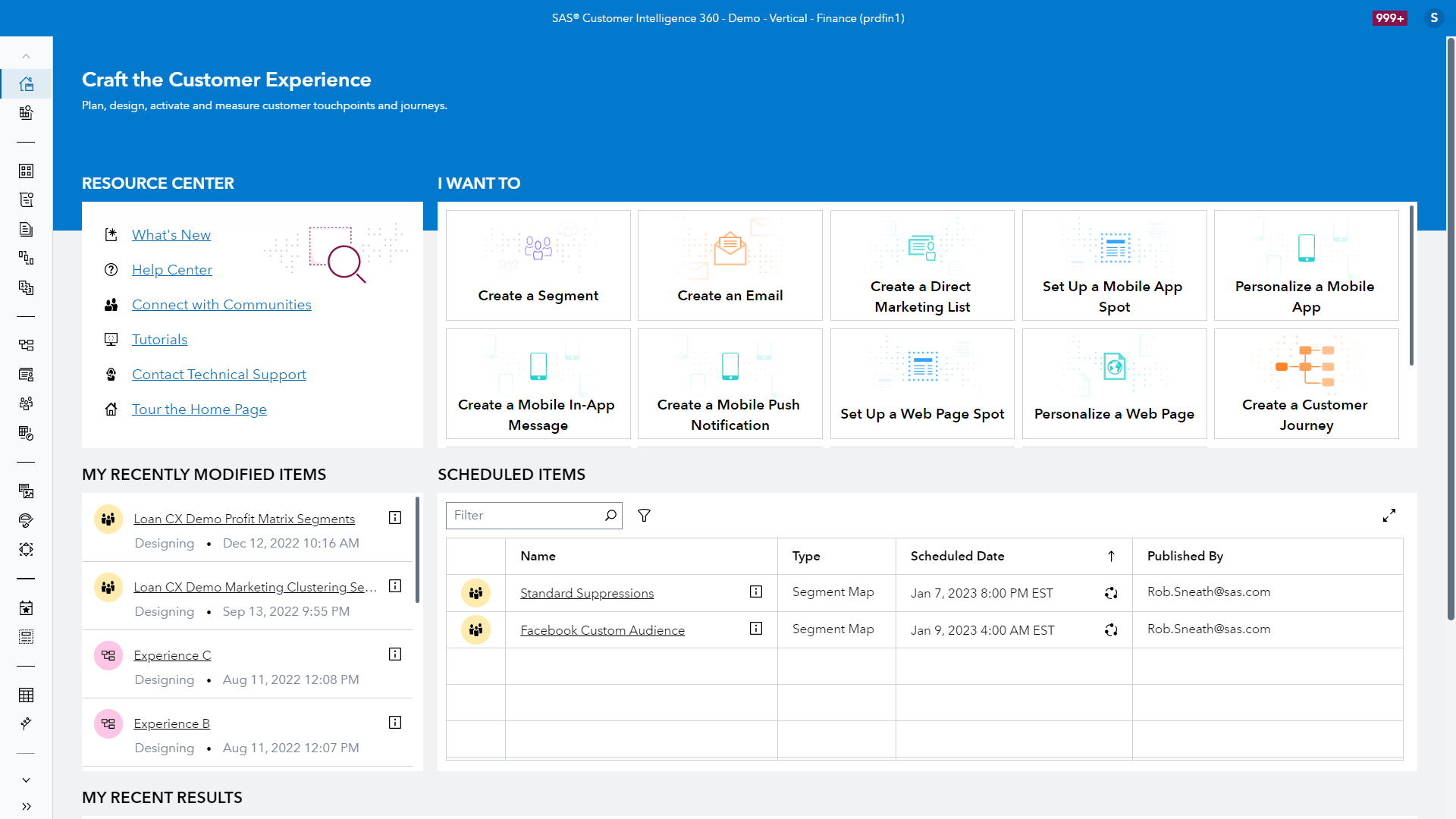This screenshot has height=819, width=1456.
Task: Click the filter funnel icon in Scheduled Items
Action: [644, 516]
